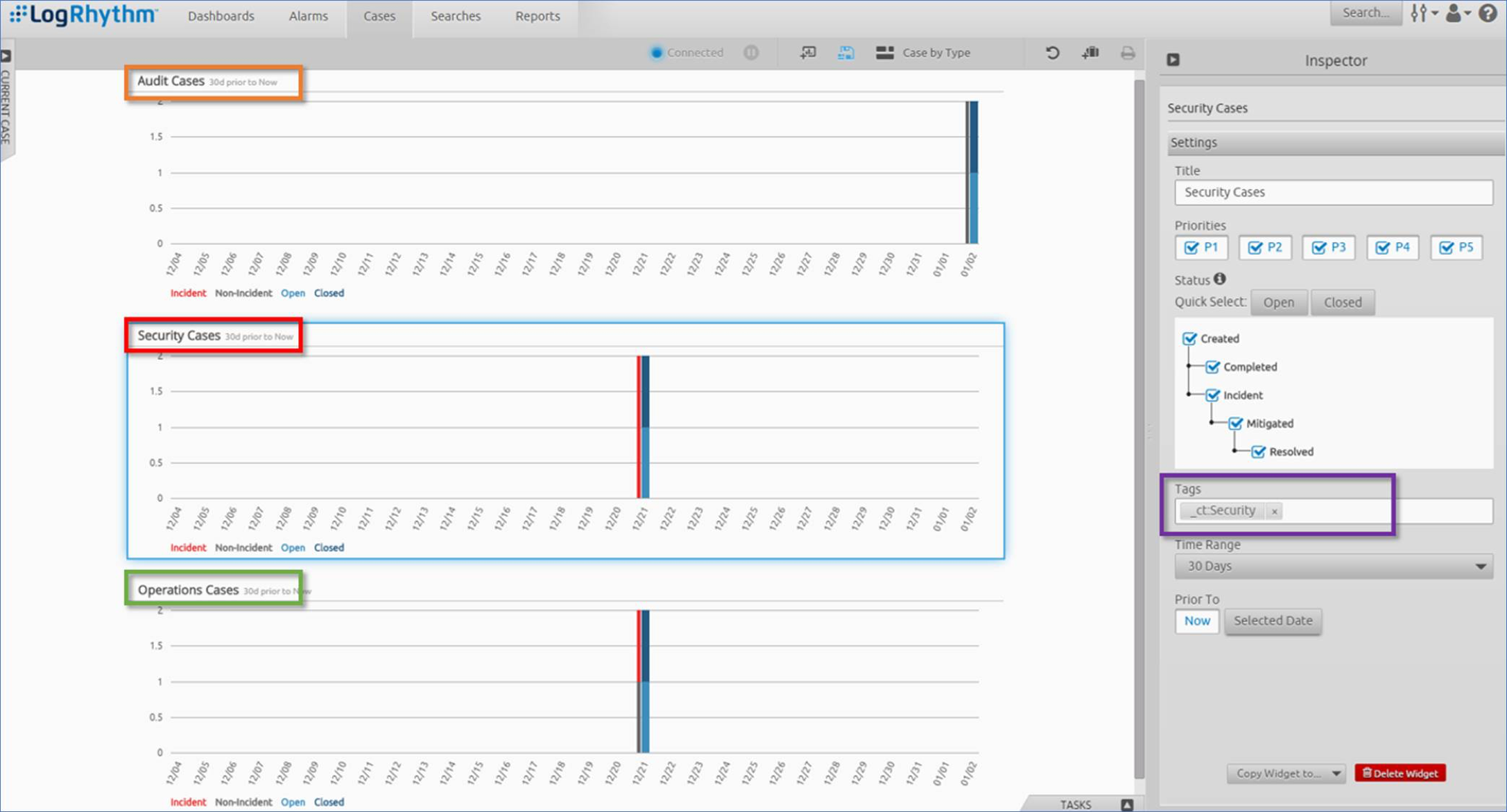Click the Selected Date button under Prior To

[x=1273, y=621]
